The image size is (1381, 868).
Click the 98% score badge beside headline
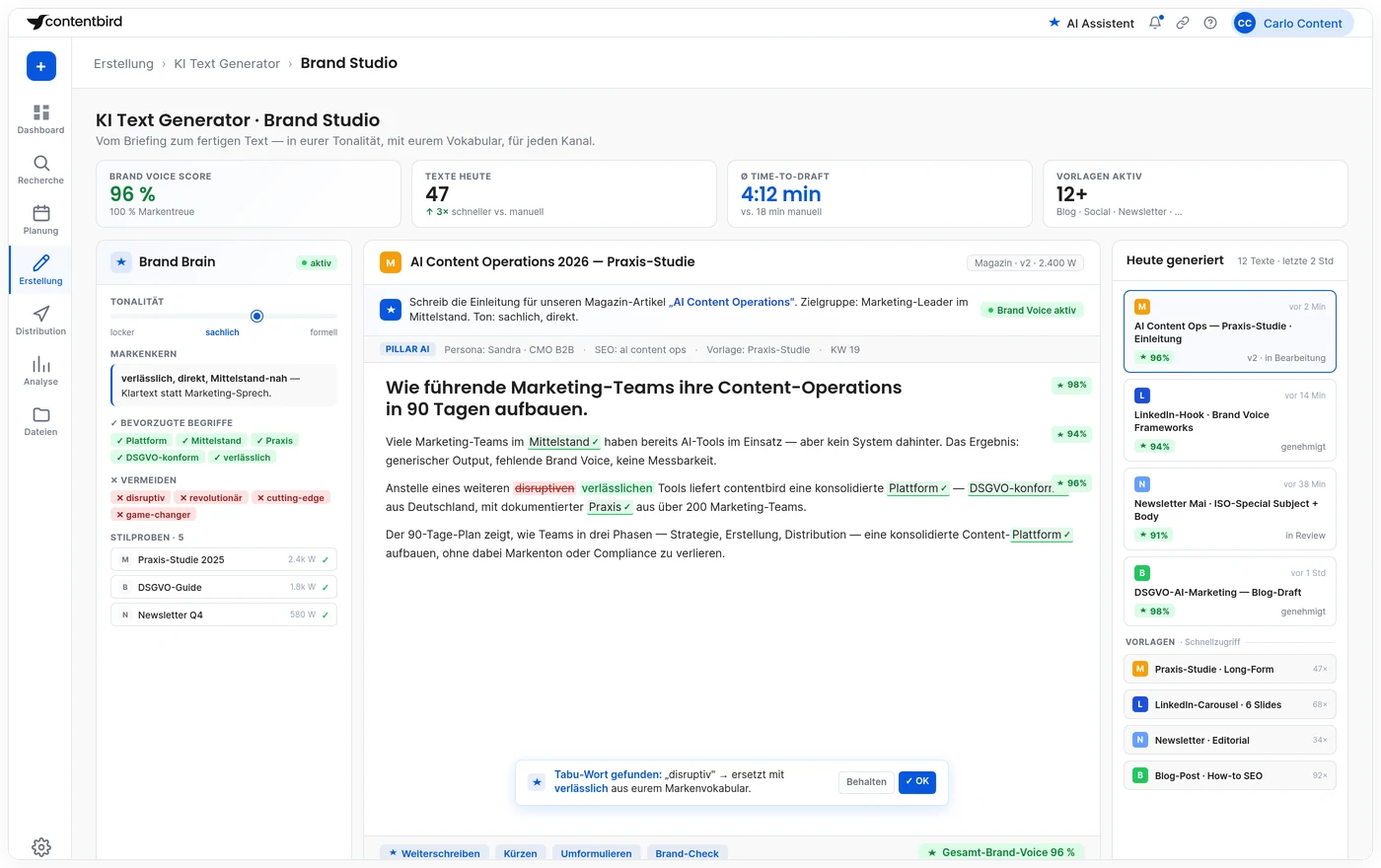pos(1071,385)
